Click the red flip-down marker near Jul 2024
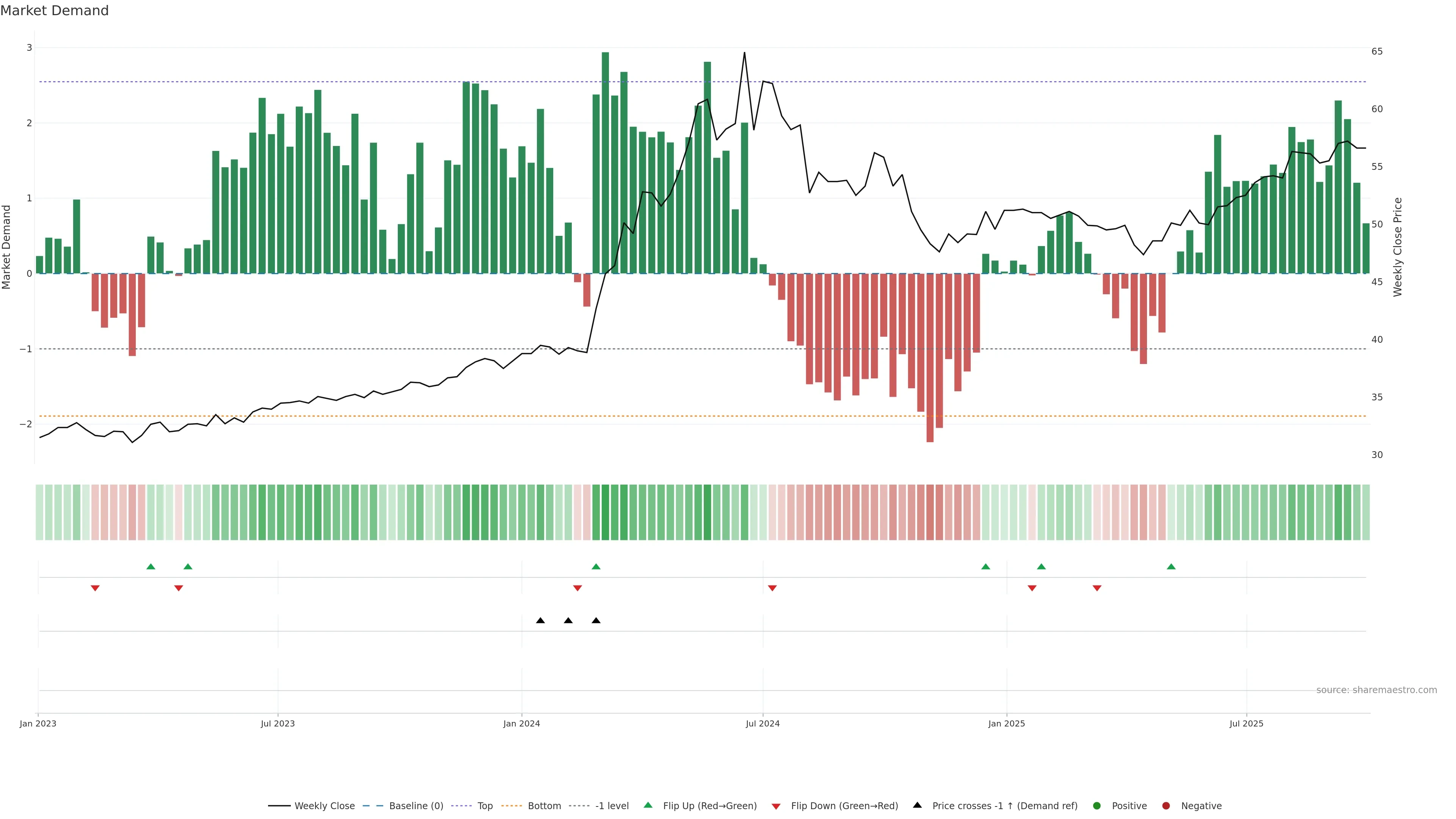 (x=772, y=588)
